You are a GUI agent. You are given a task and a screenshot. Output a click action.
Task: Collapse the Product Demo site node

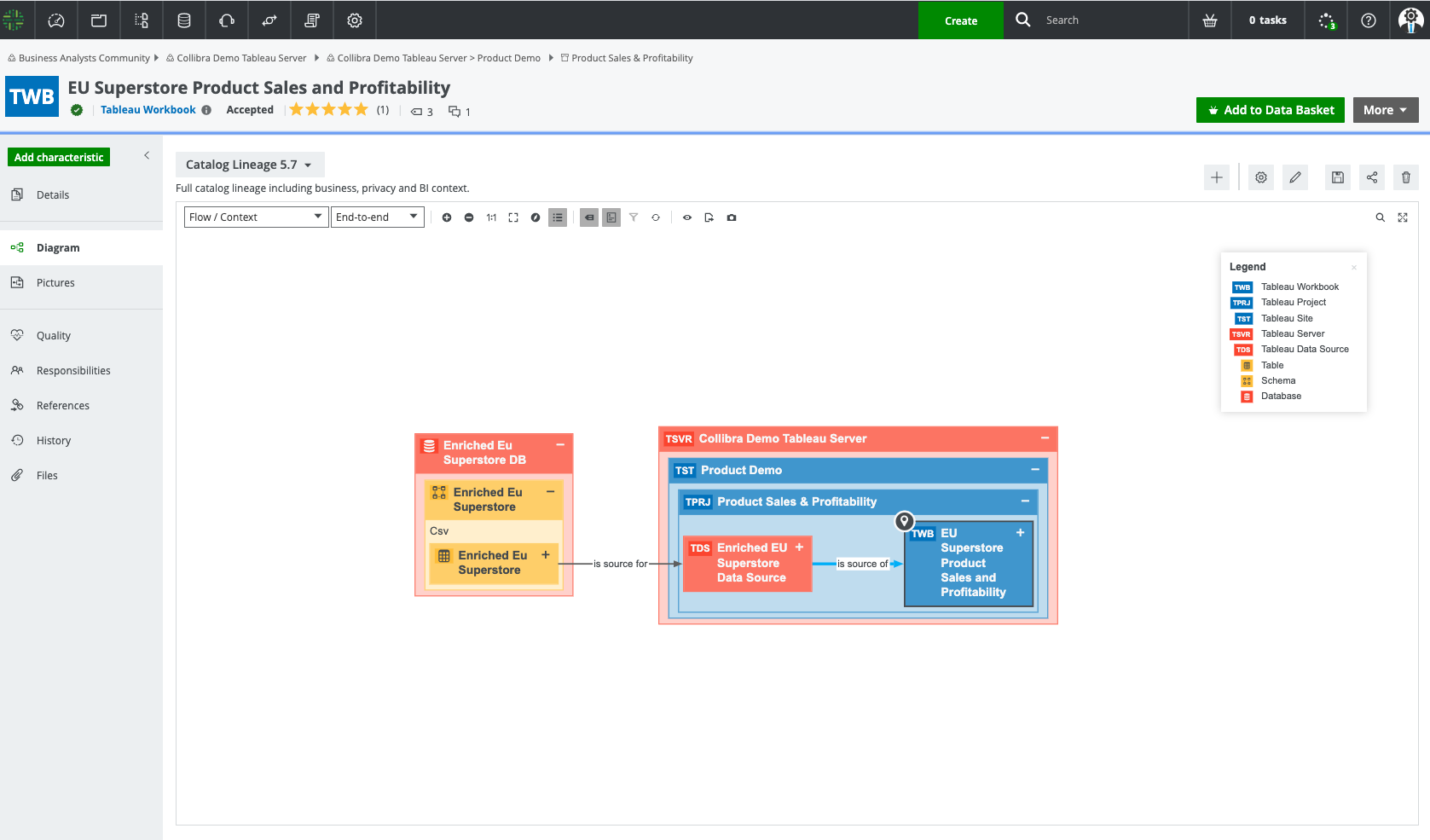[1035, 470]
